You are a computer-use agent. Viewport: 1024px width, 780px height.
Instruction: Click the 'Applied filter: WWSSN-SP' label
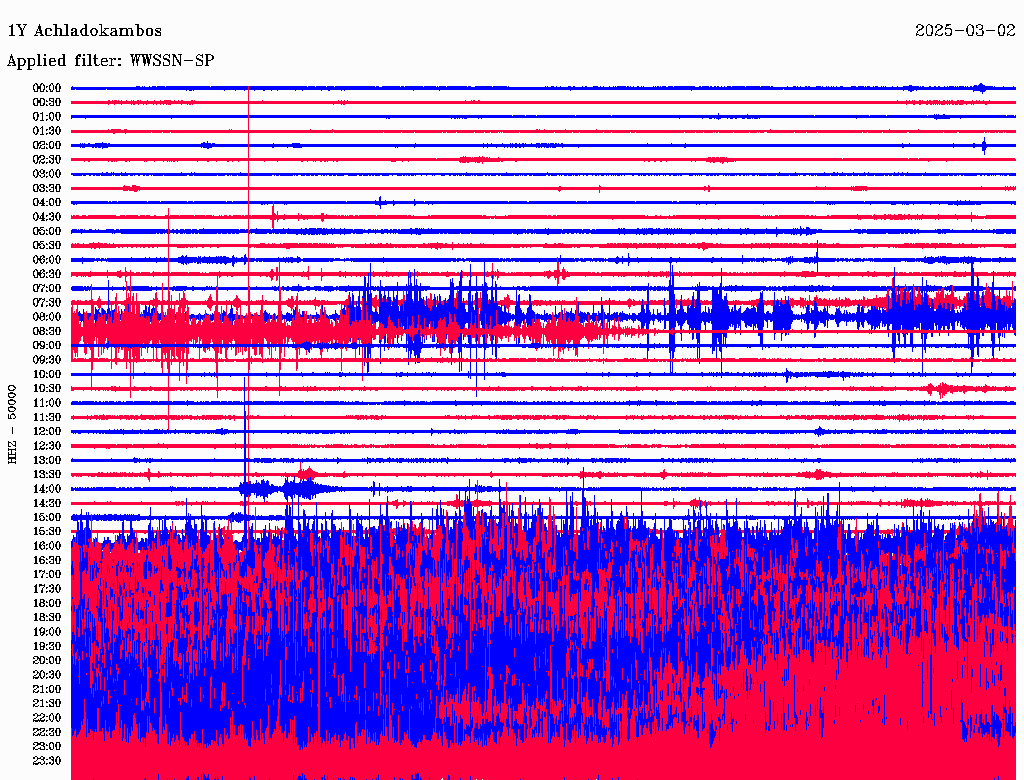[110, 61]
